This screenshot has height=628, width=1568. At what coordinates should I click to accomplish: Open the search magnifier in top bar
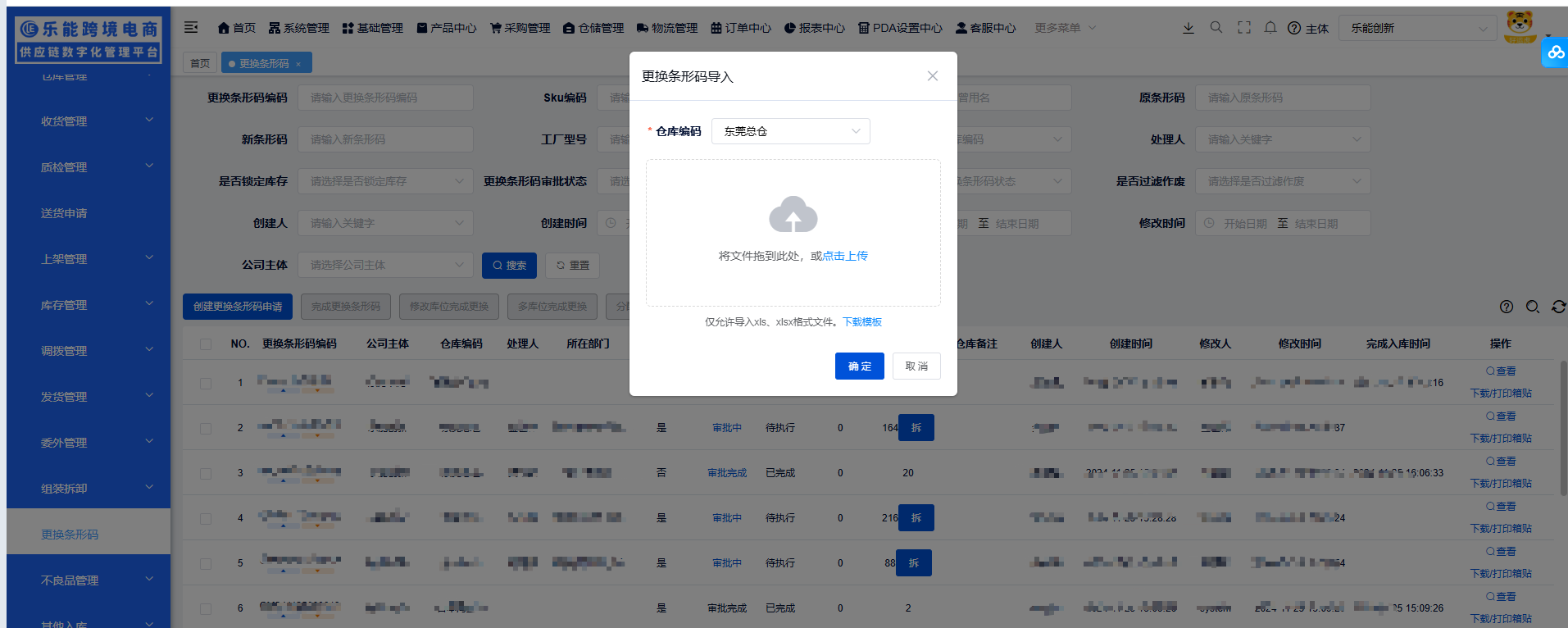click(1216, 27)
